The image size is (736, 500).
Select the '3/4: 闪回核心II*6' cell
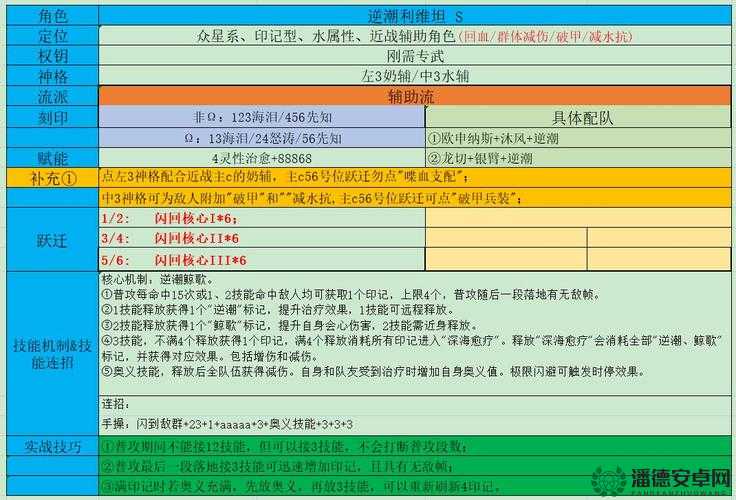(x=262, y=238)
